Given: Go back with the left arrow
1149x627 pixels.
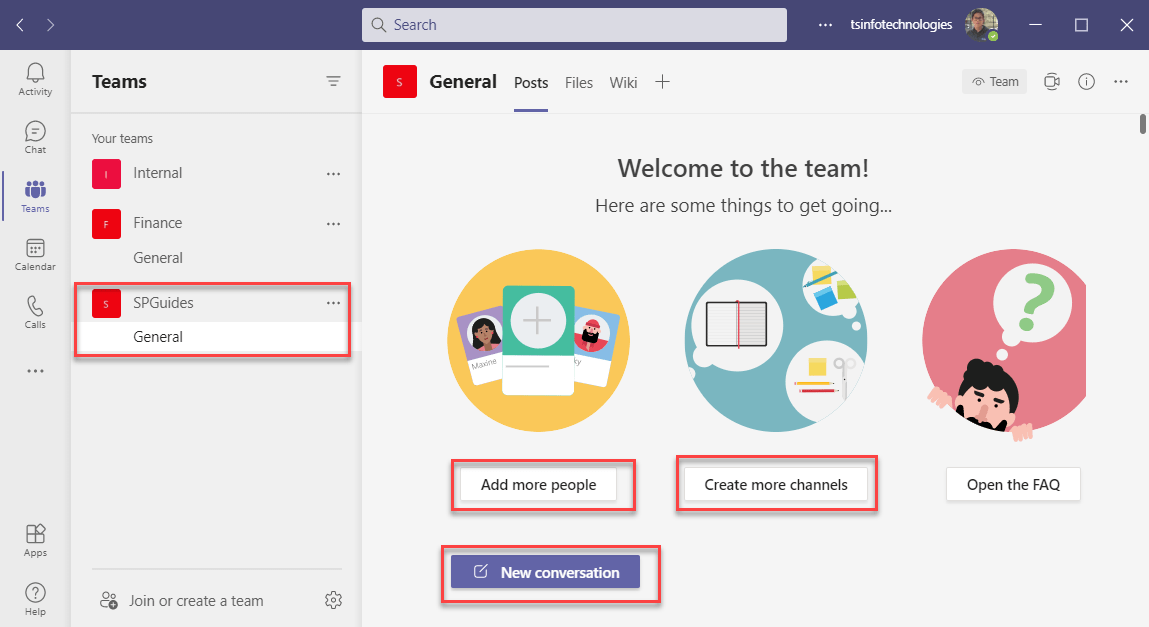Looking at the screenshot, I should 21,25.
